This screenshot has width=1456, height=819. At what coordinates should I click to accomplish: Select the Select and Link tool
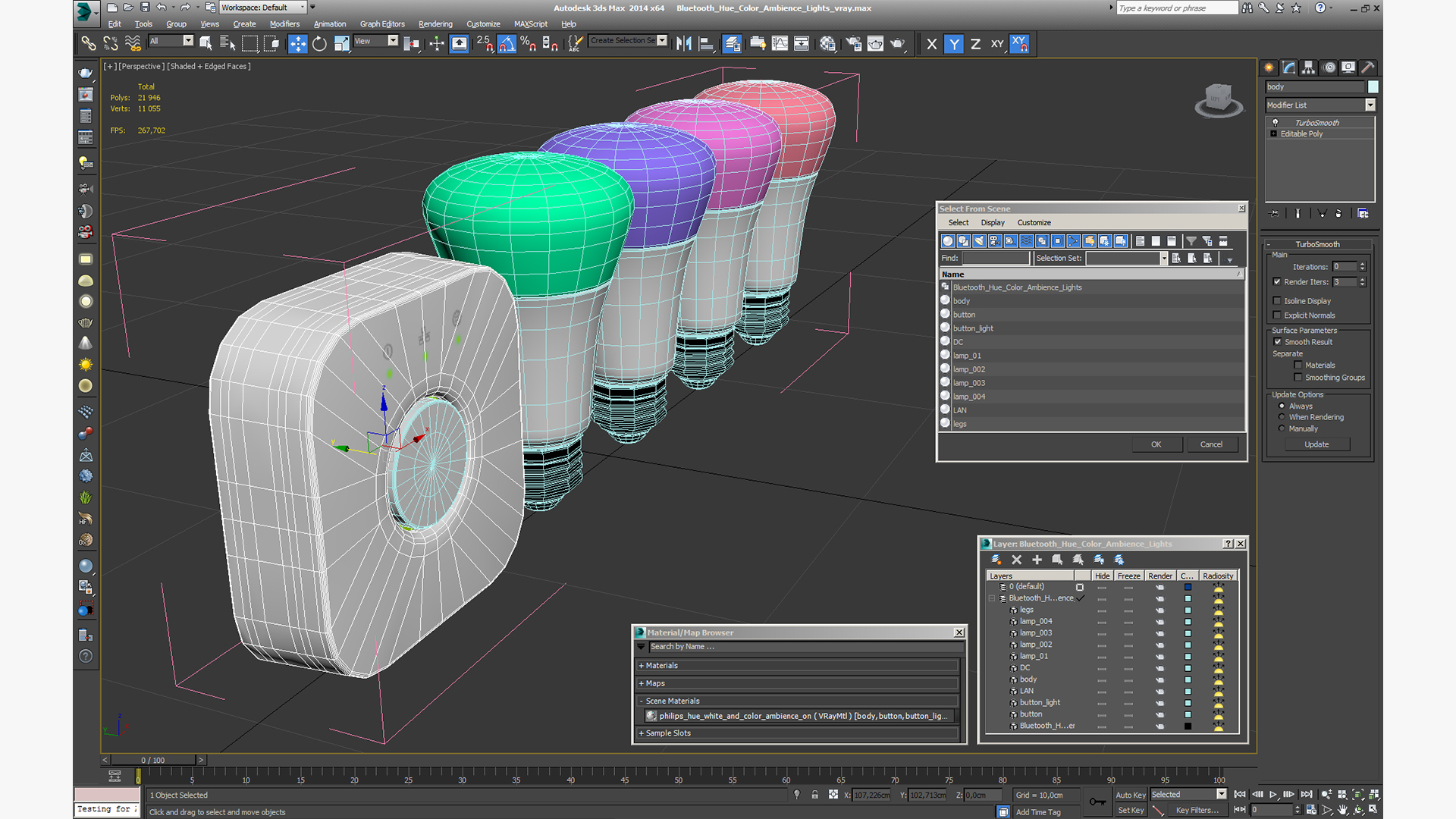[89, 43]
